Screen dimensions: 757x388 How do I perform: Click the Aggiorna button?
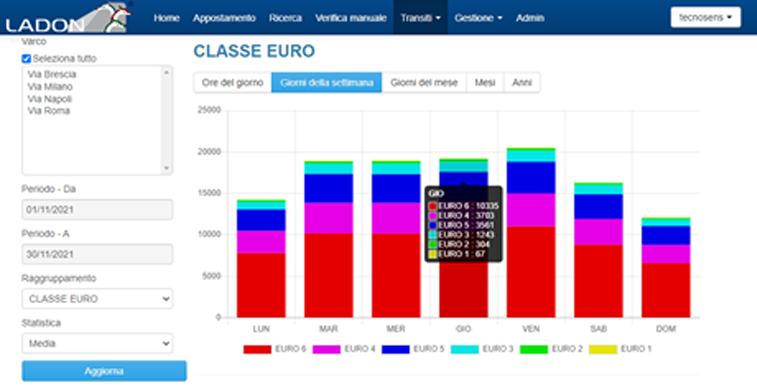(104, 371)
